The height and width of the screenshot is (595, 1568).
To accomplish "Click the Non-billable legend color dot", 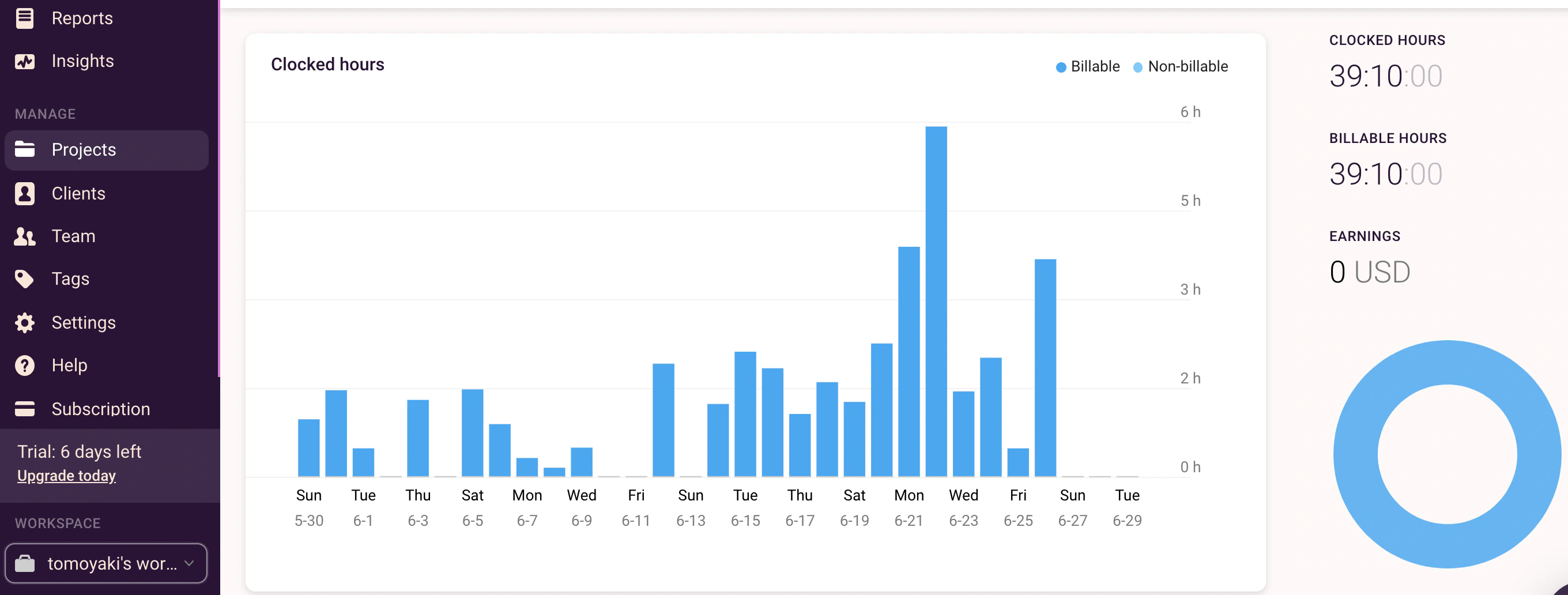I will 1137,67.
